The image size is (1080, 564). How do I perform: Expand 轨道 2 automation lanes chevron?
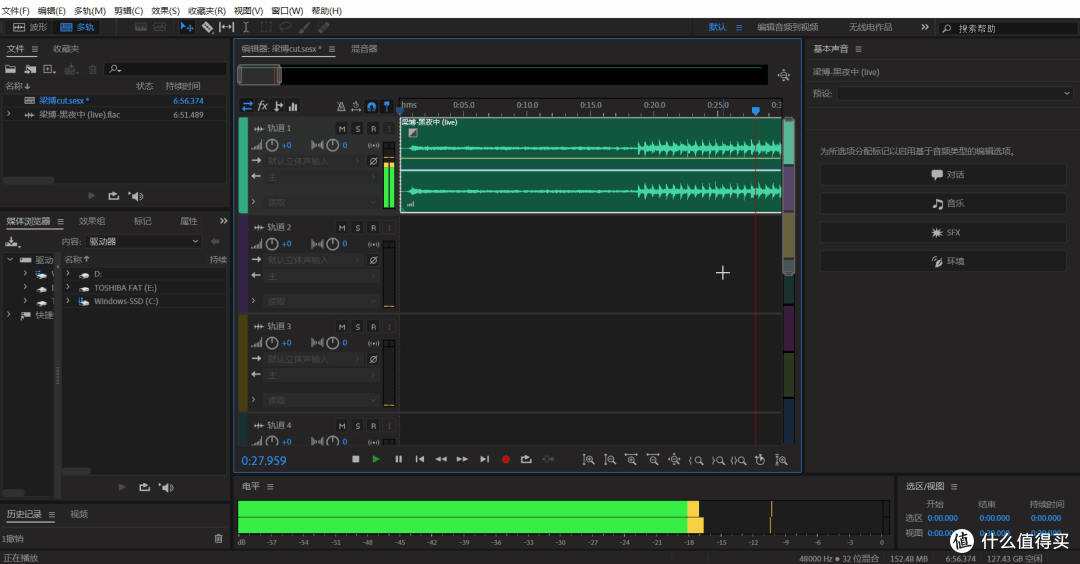(253, 301)
